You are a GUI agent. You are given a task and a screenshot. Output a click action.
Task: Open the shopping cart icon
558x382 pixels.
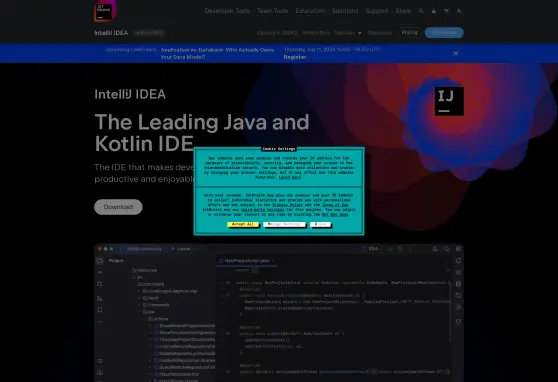coord(446,11)
